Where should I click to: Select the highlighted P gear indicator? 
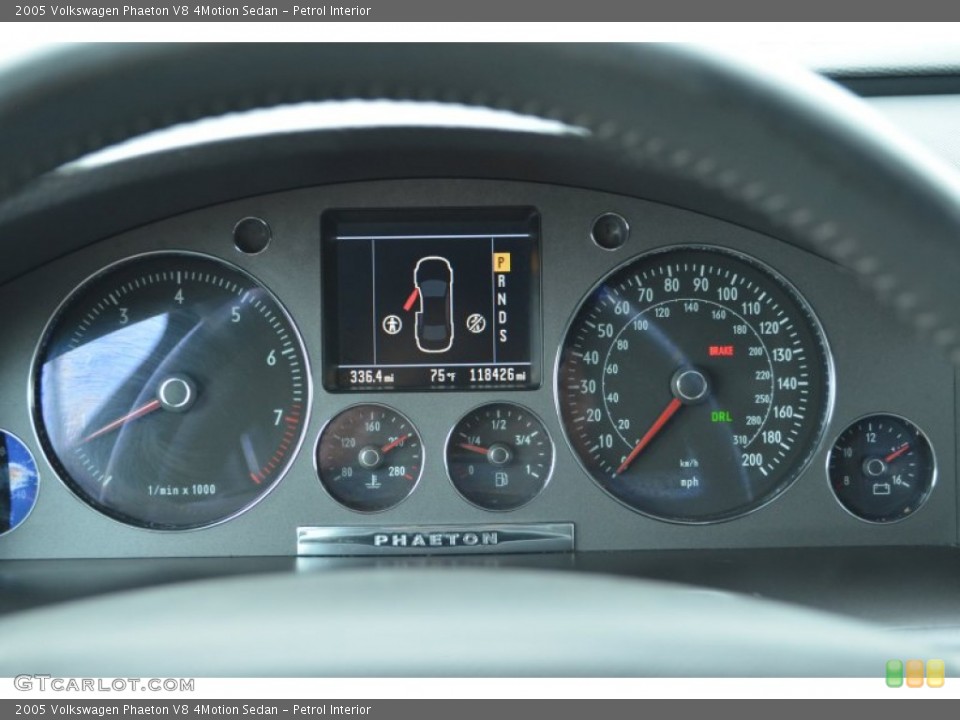[x=501, y=263]
